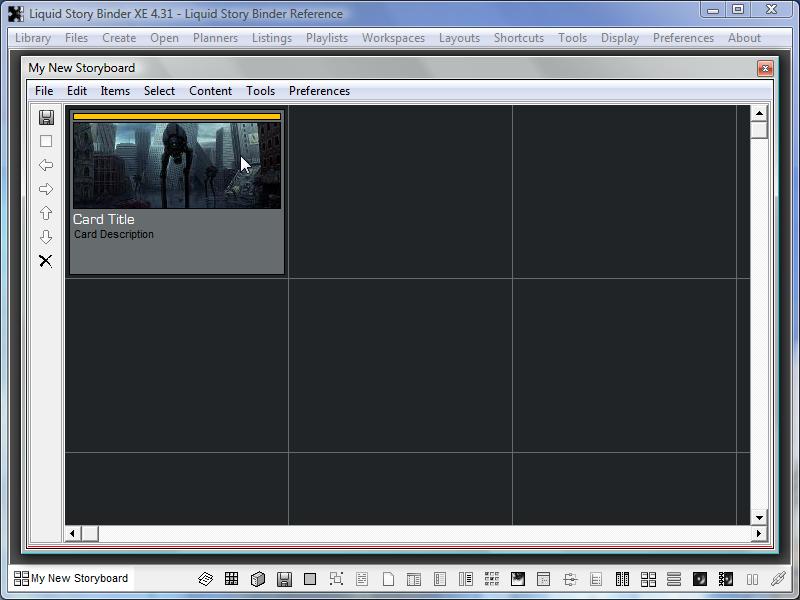The width and height of the screenshot is (800, 600).
Task: Click the blank square new card icon in the left sidebar
Action: pos(46,141)
